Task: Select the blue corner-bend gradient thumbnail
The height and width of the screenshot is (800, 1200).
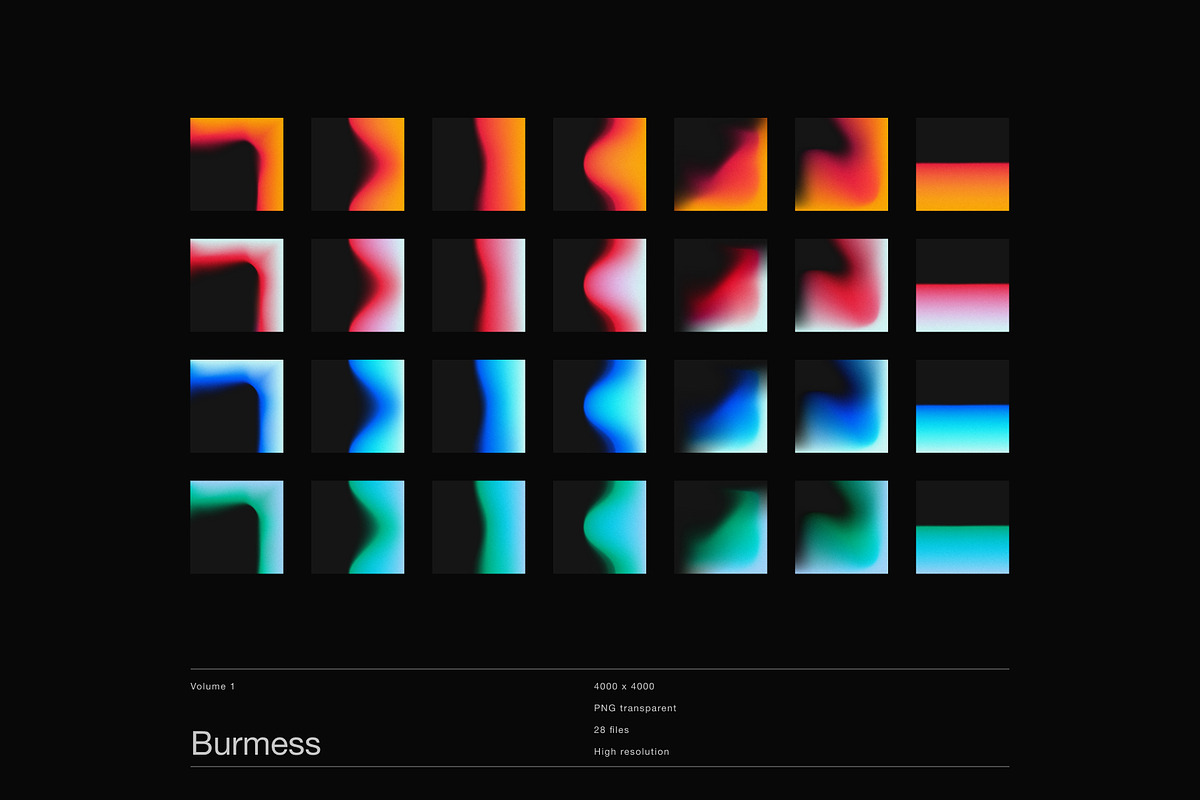Action: tap(237, 406)
